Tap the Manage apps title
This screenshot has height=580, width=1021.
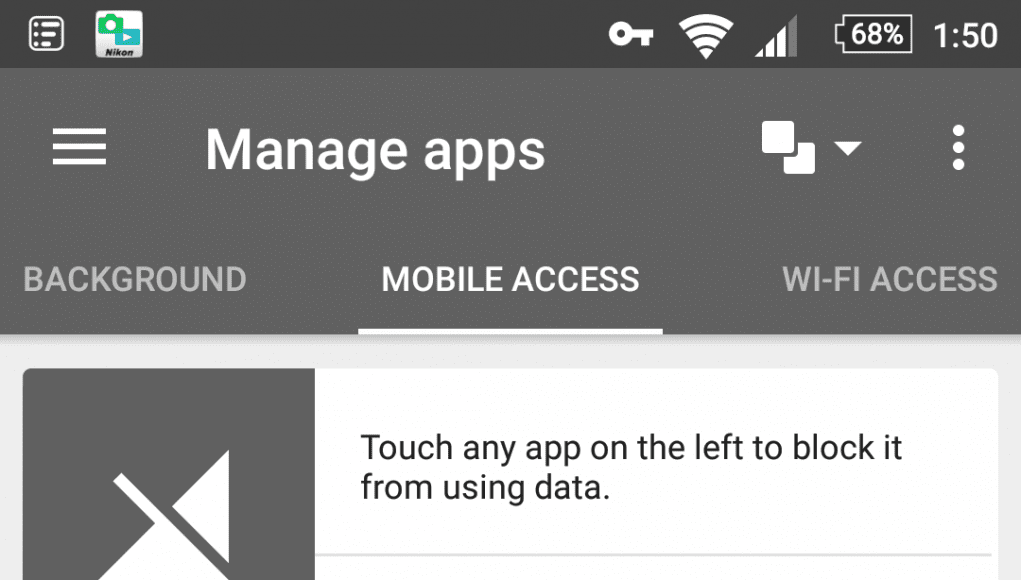point(375,150)
